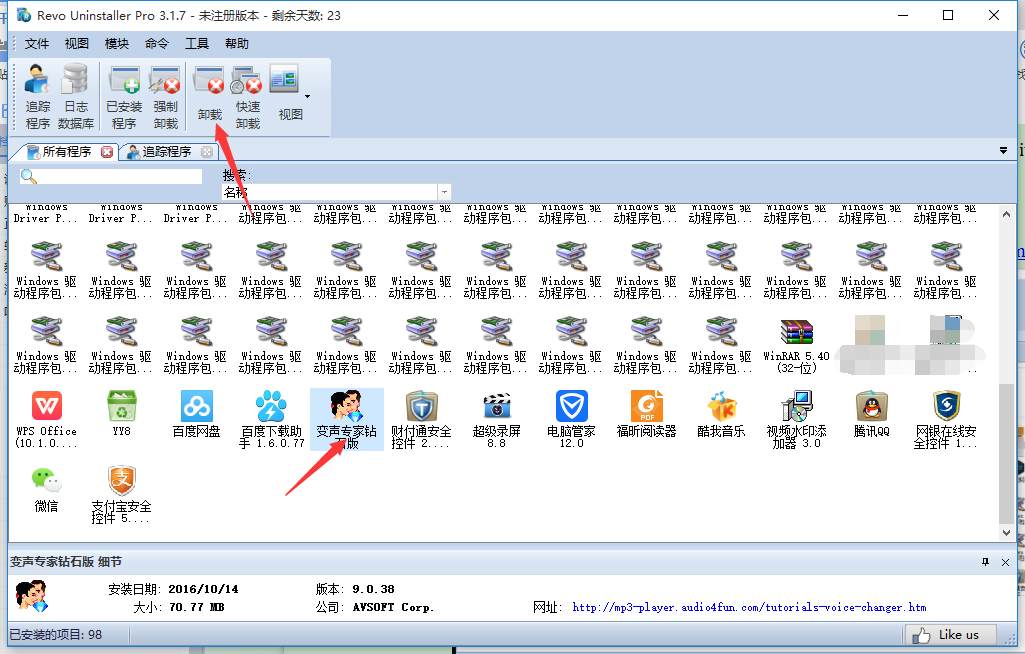Select the 已安装程序 toolbar button
This screenshot has width=1025, height=654.
124,97
